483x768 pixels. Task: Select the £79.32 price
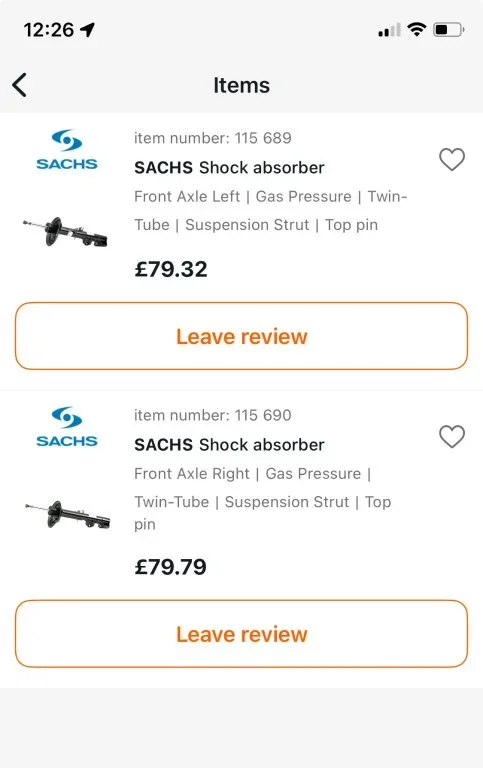click(171, 269)
